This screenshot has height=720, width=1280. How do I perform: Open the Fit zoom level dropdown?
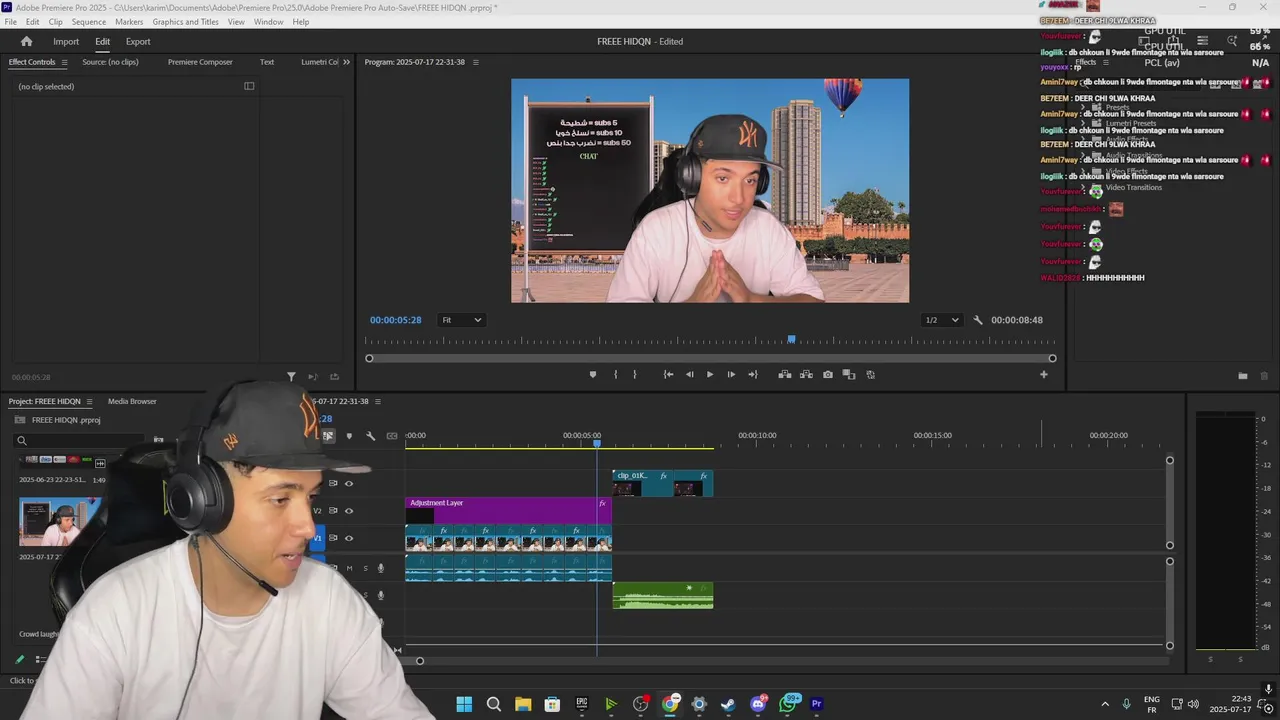pos(461,320)
